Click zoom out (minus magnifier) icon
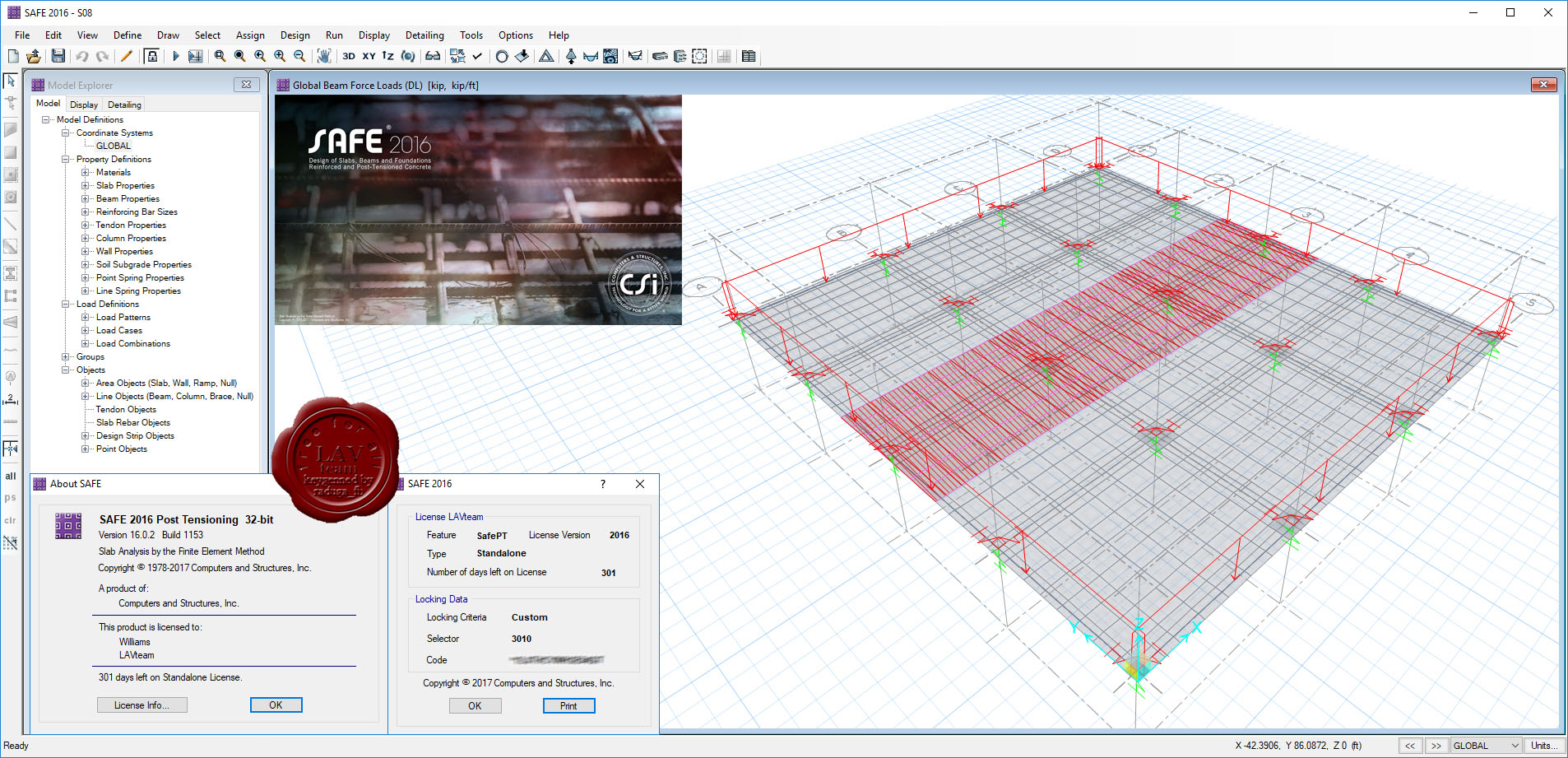The height and width of the screenshot is (758, 1568). 299,56
